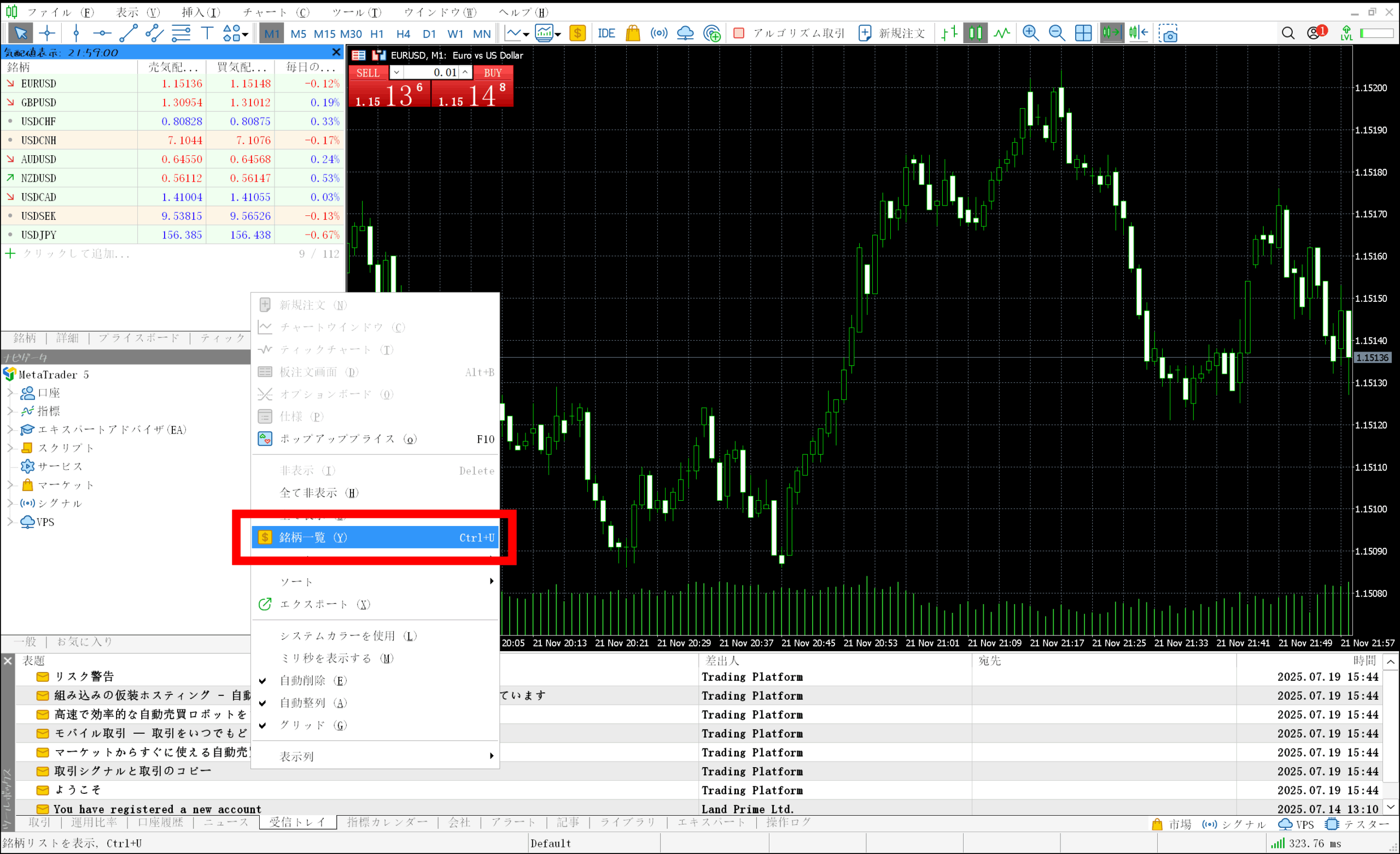Click the SELL button on chart
This screenshot has height=854, width=1400.
pyautogui.click(x=368, y=73)
